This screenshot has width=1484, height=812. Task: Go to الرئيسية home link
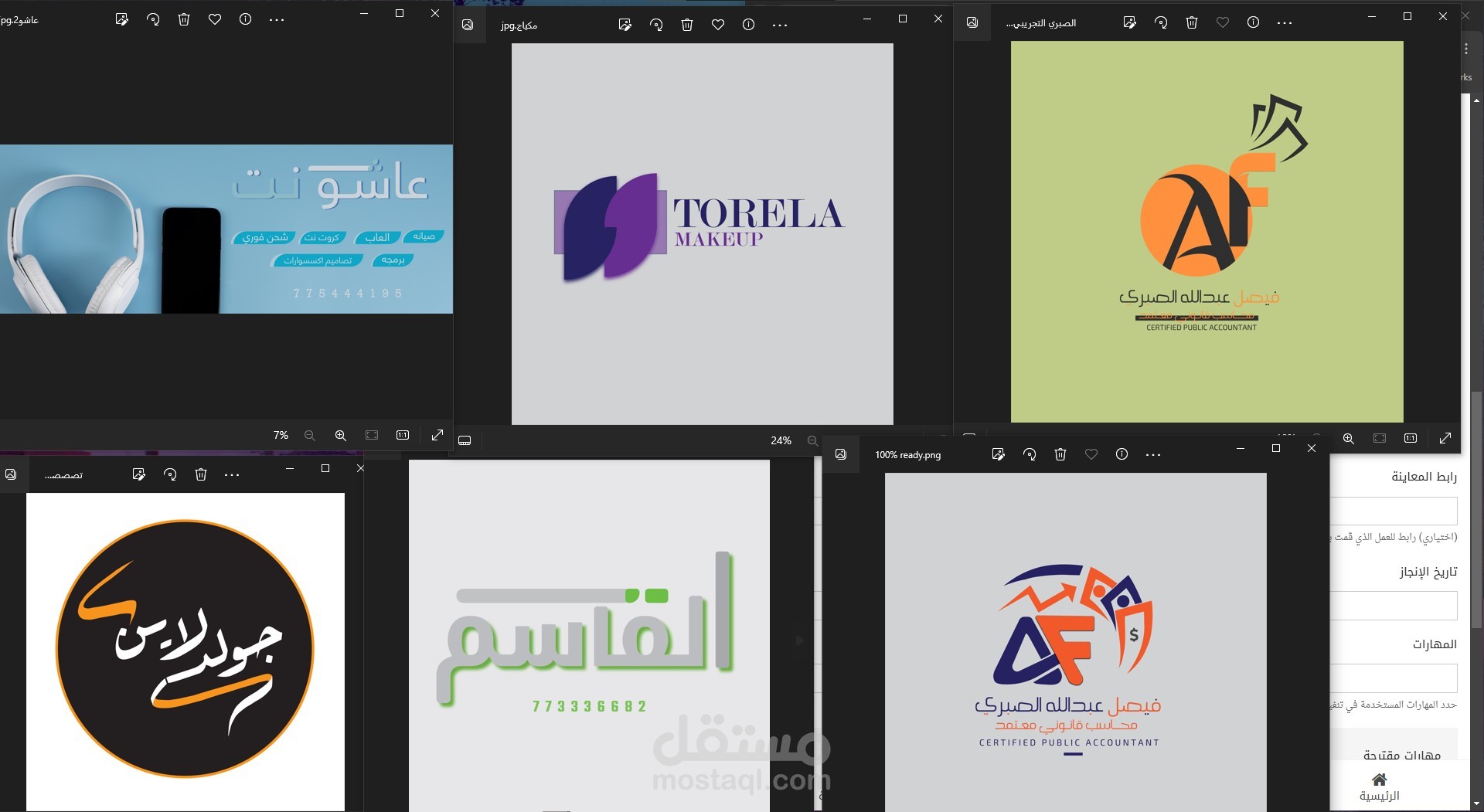(1379, 787)
